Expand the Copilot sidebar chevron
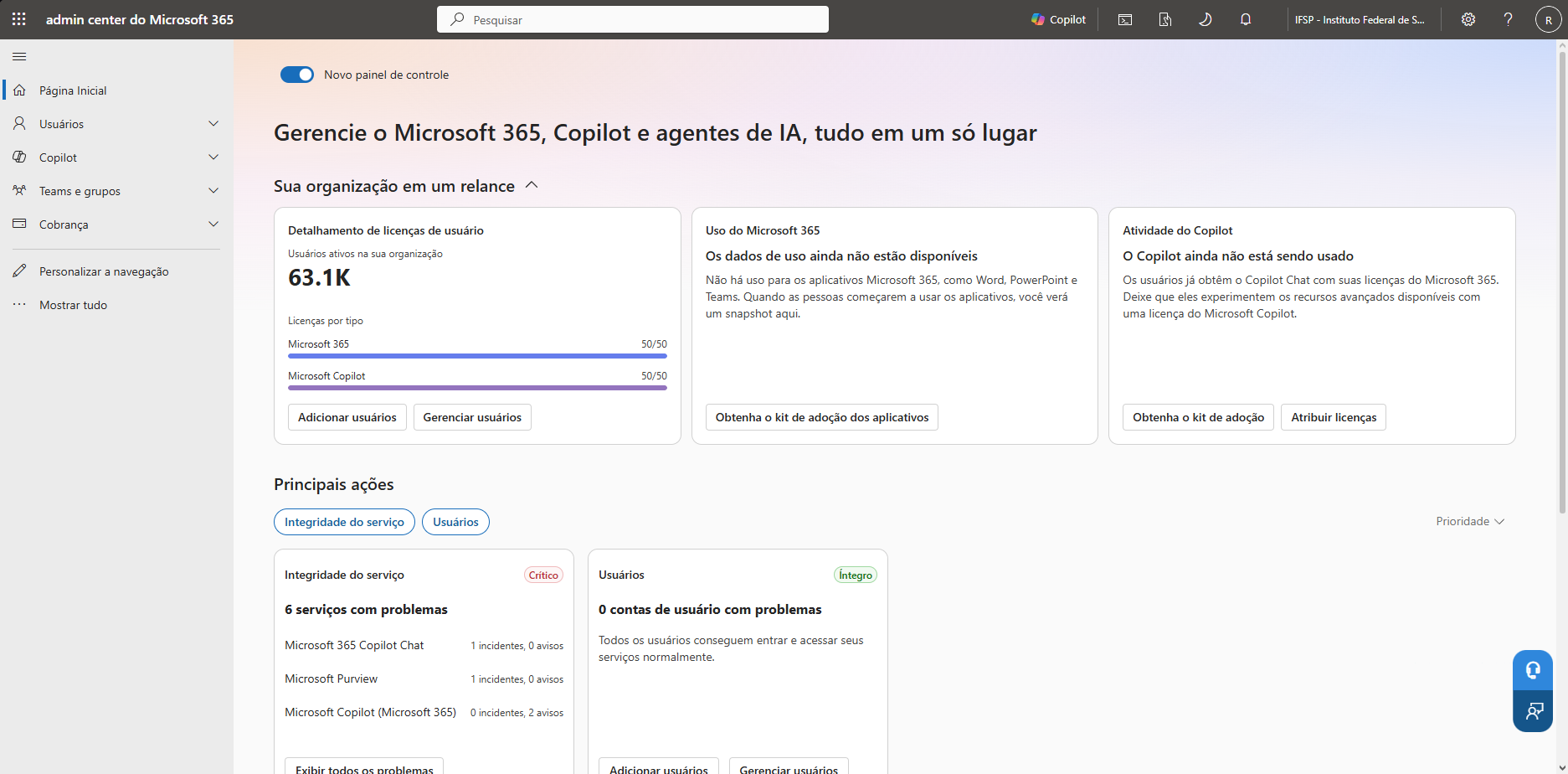Screen dimensions: 1568x774 tap(213, 157)
